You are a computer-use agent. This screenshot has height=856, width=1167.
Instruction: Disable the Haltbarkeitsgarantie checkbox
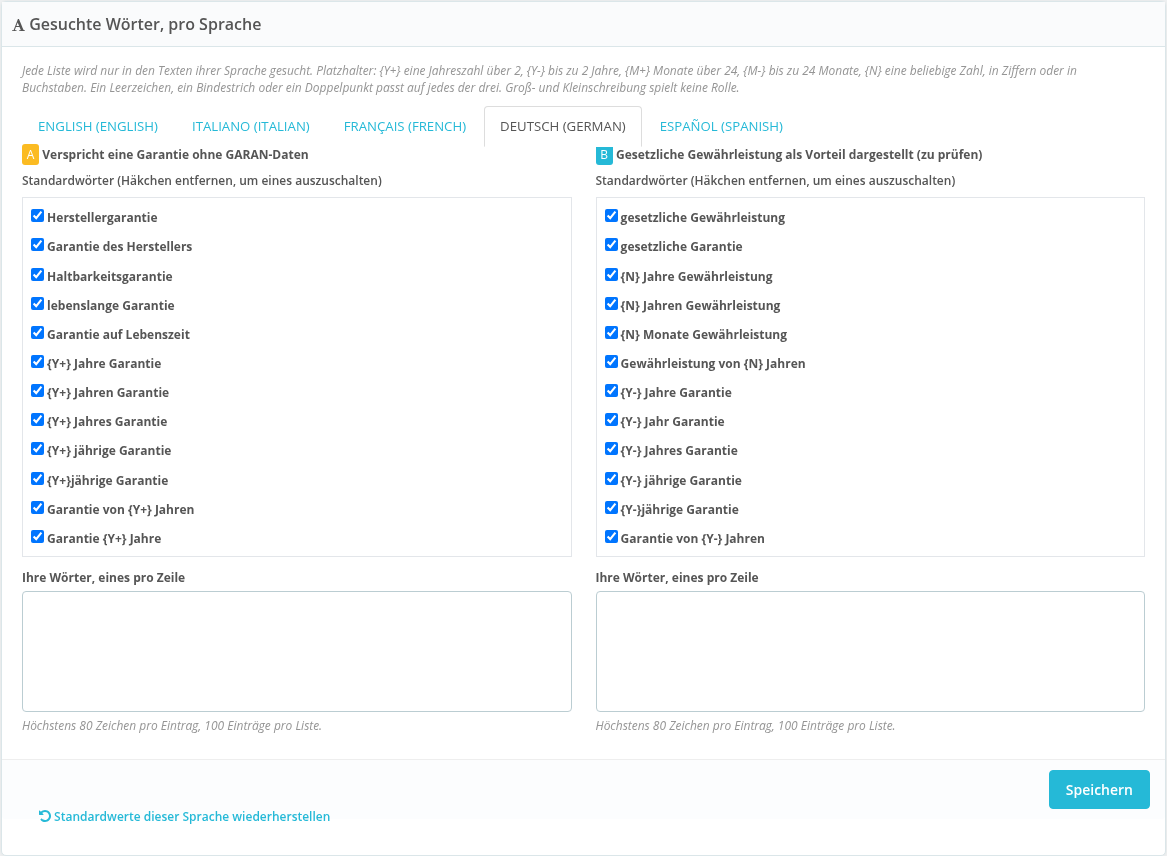coord(37,275)
